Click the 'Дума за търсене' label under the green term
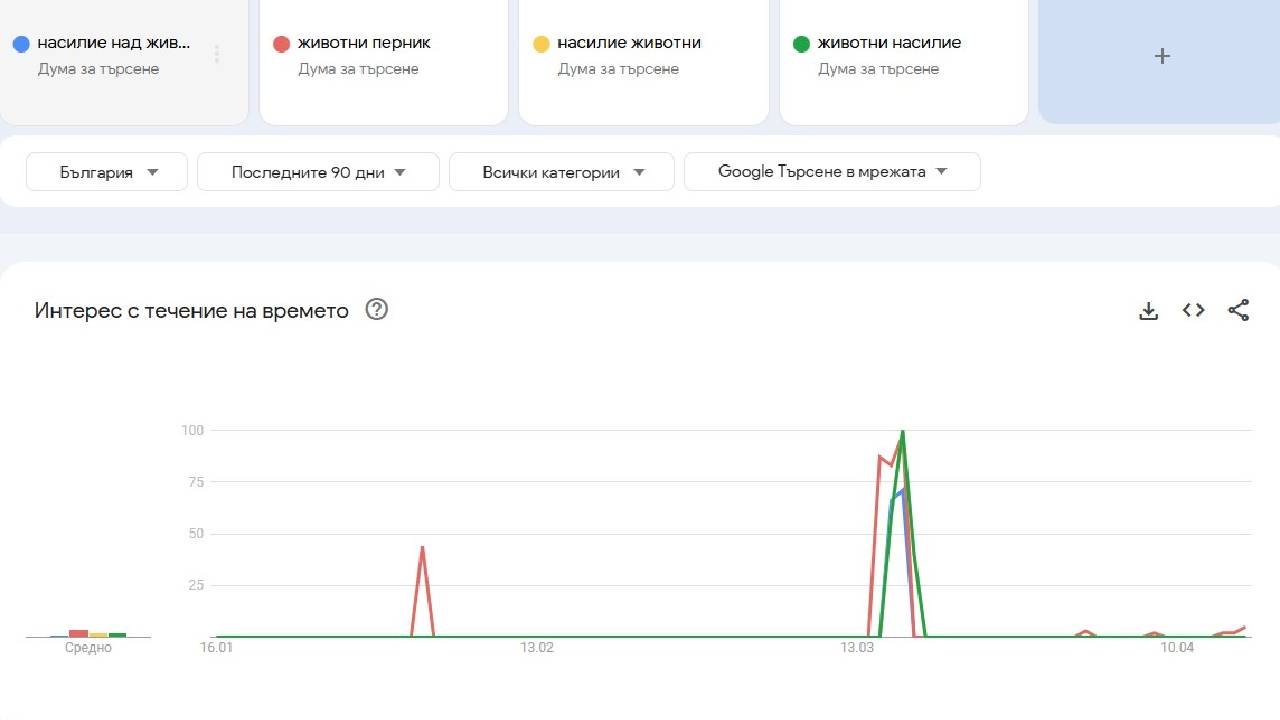The height and width of the screenshot is (720, 1280). (878, 69)
